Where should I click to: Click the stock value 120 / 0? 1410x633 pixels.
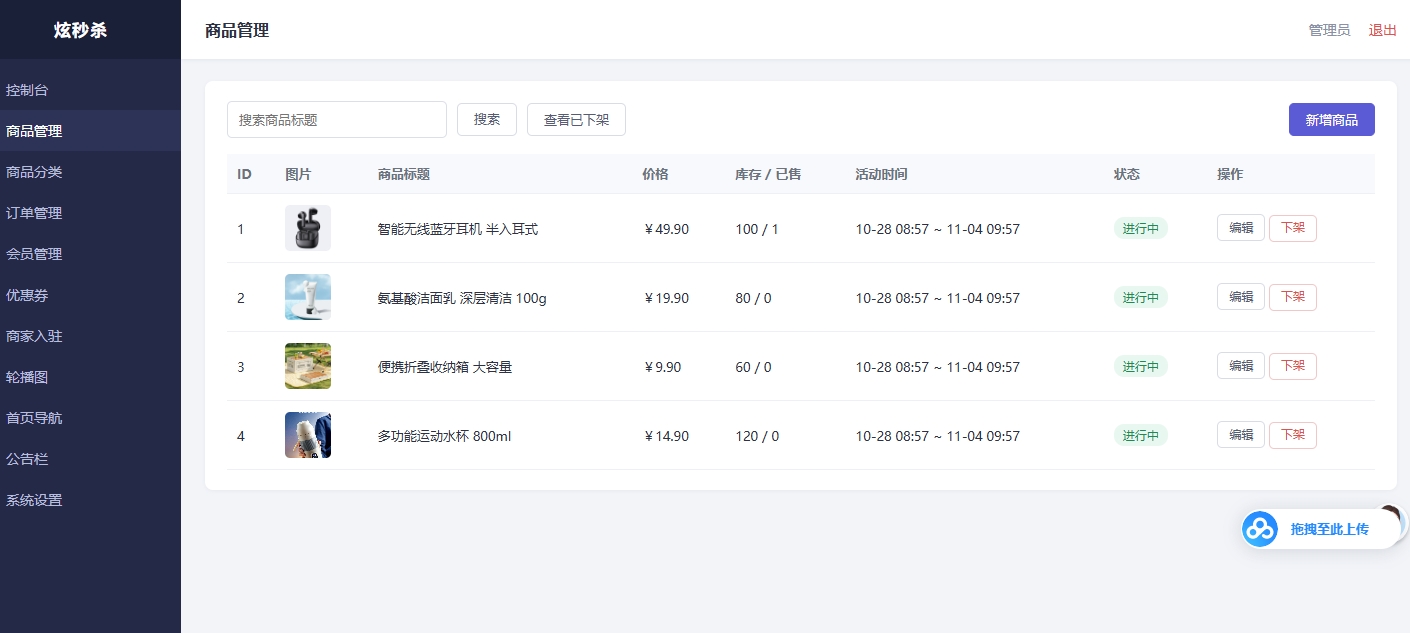click(757, 436)
